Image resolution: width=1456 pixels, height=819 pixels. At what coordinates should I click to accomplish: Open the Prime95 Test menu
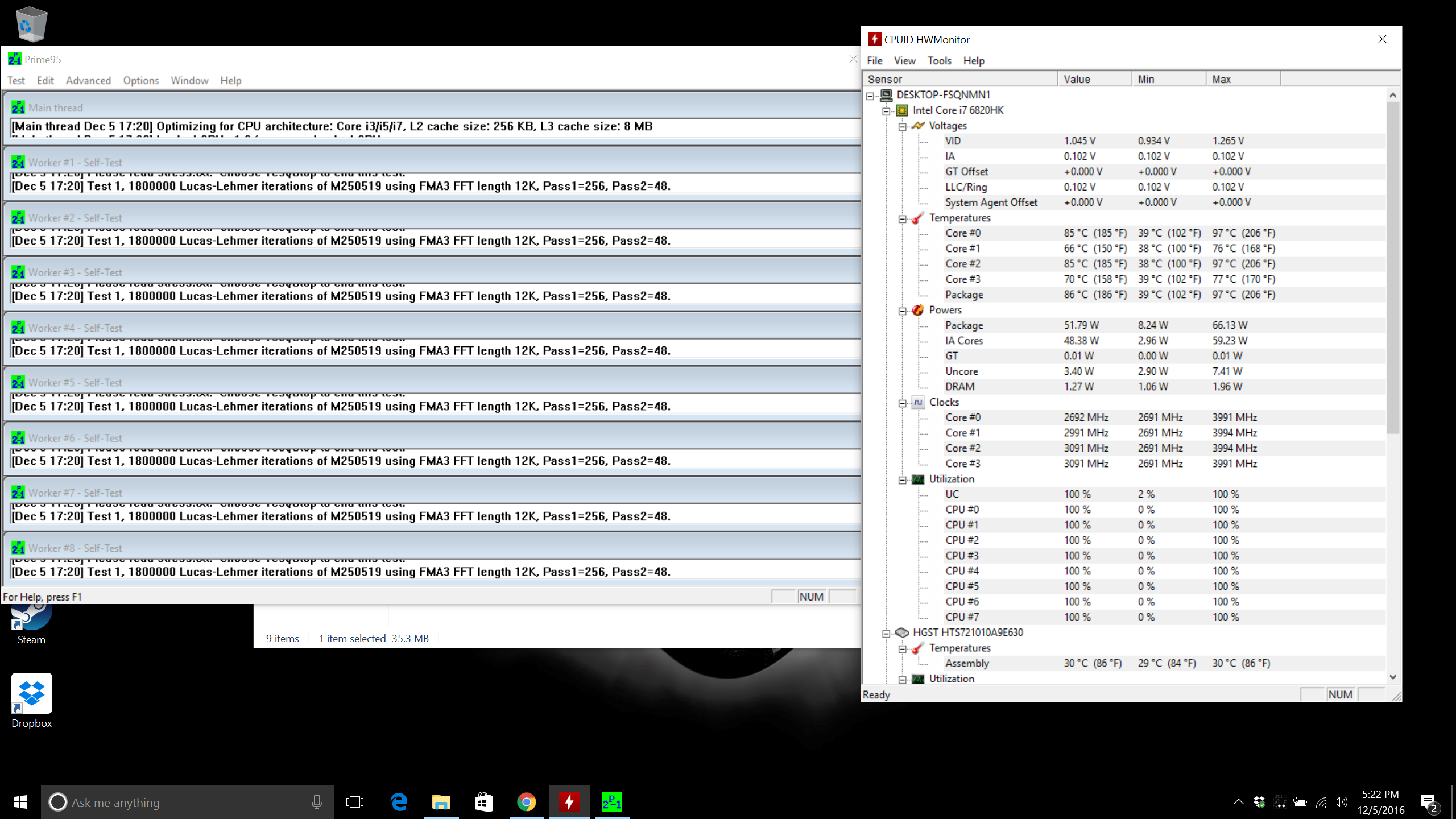point(16,80)
